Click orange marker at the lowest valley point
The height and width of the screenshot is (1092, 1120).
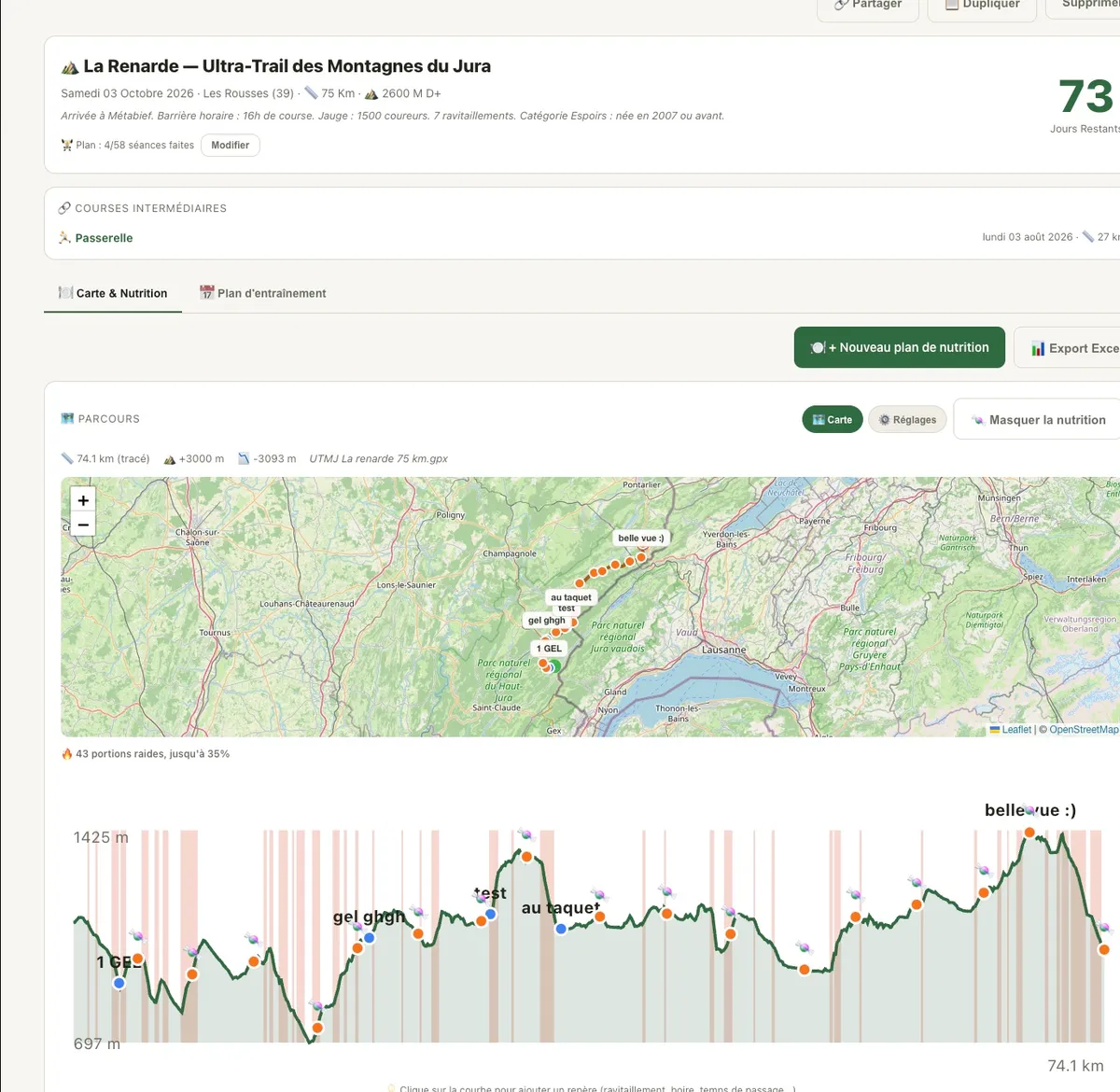[x=317, y=1028]
